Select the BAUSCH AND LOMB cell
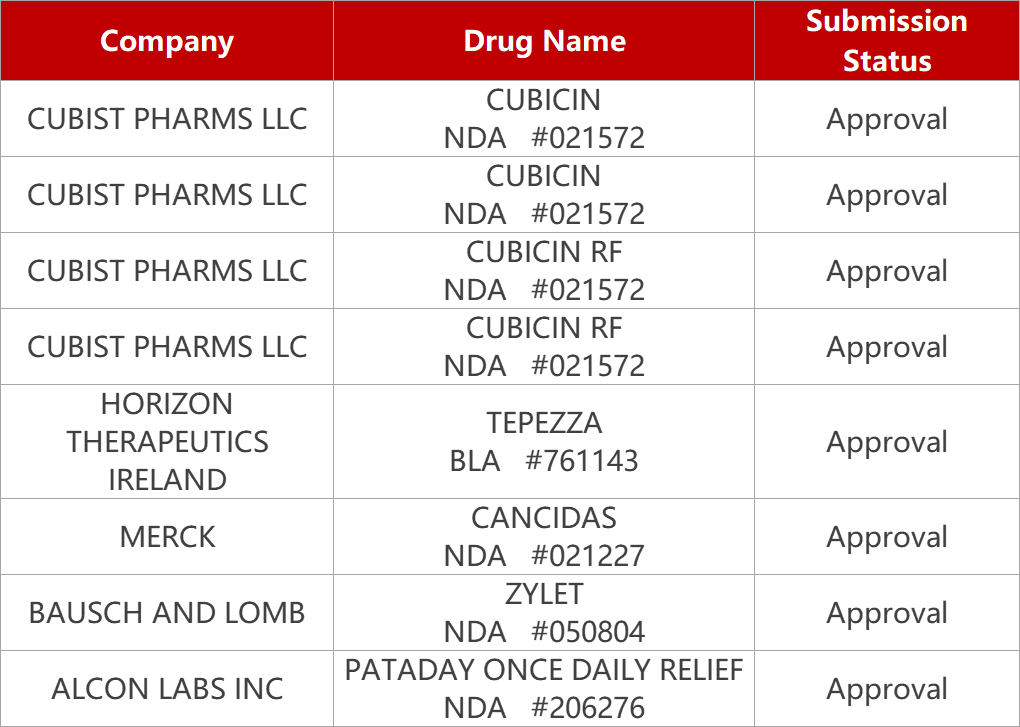Viewport: 1020px width, 727px height. pyautogui.click(x=167, y=613)
